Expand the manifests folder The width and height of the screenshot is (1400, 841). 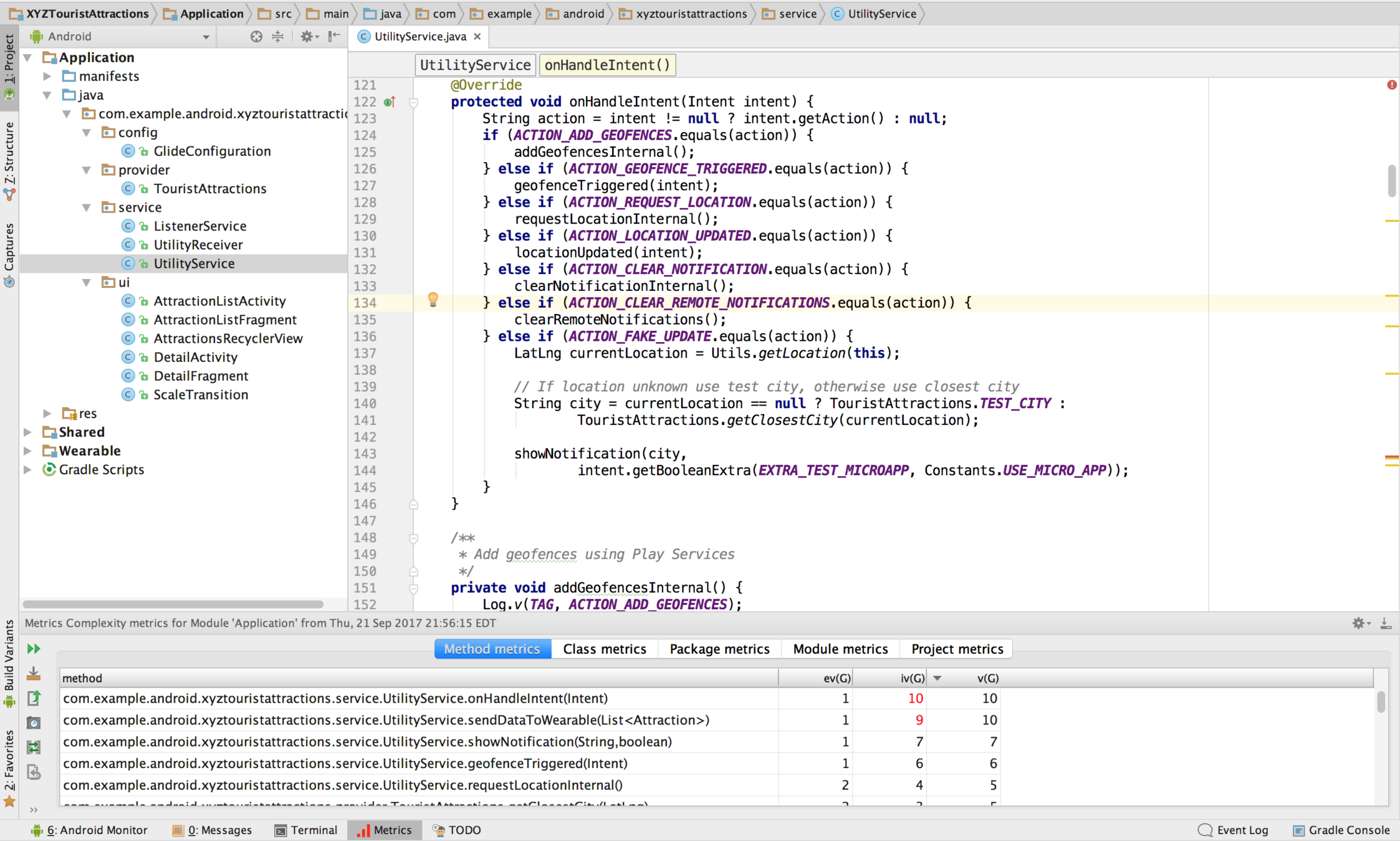[x=47, y=76]
